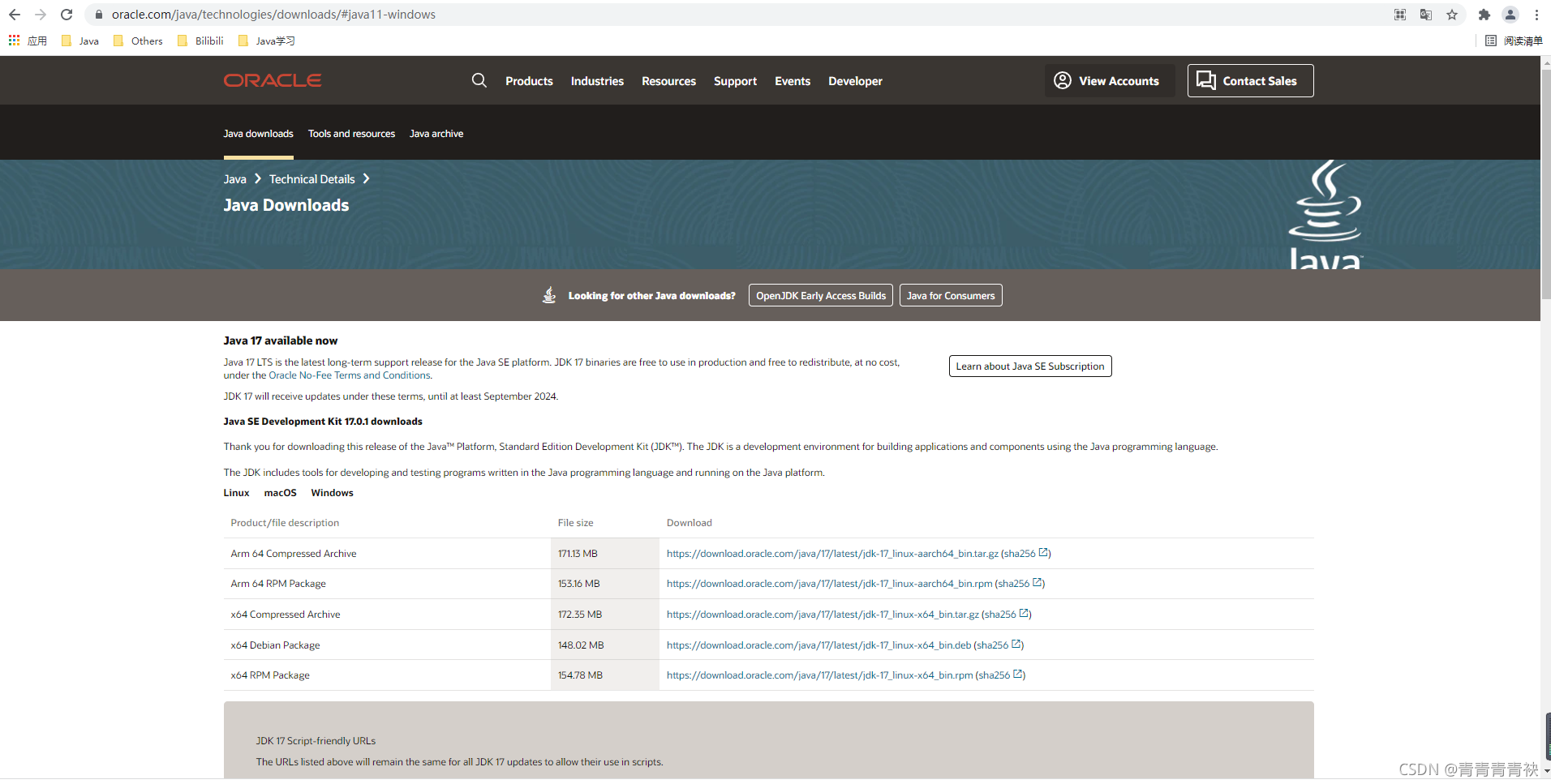
Task: Go back in browser history
Action: (x=15, y=15)
